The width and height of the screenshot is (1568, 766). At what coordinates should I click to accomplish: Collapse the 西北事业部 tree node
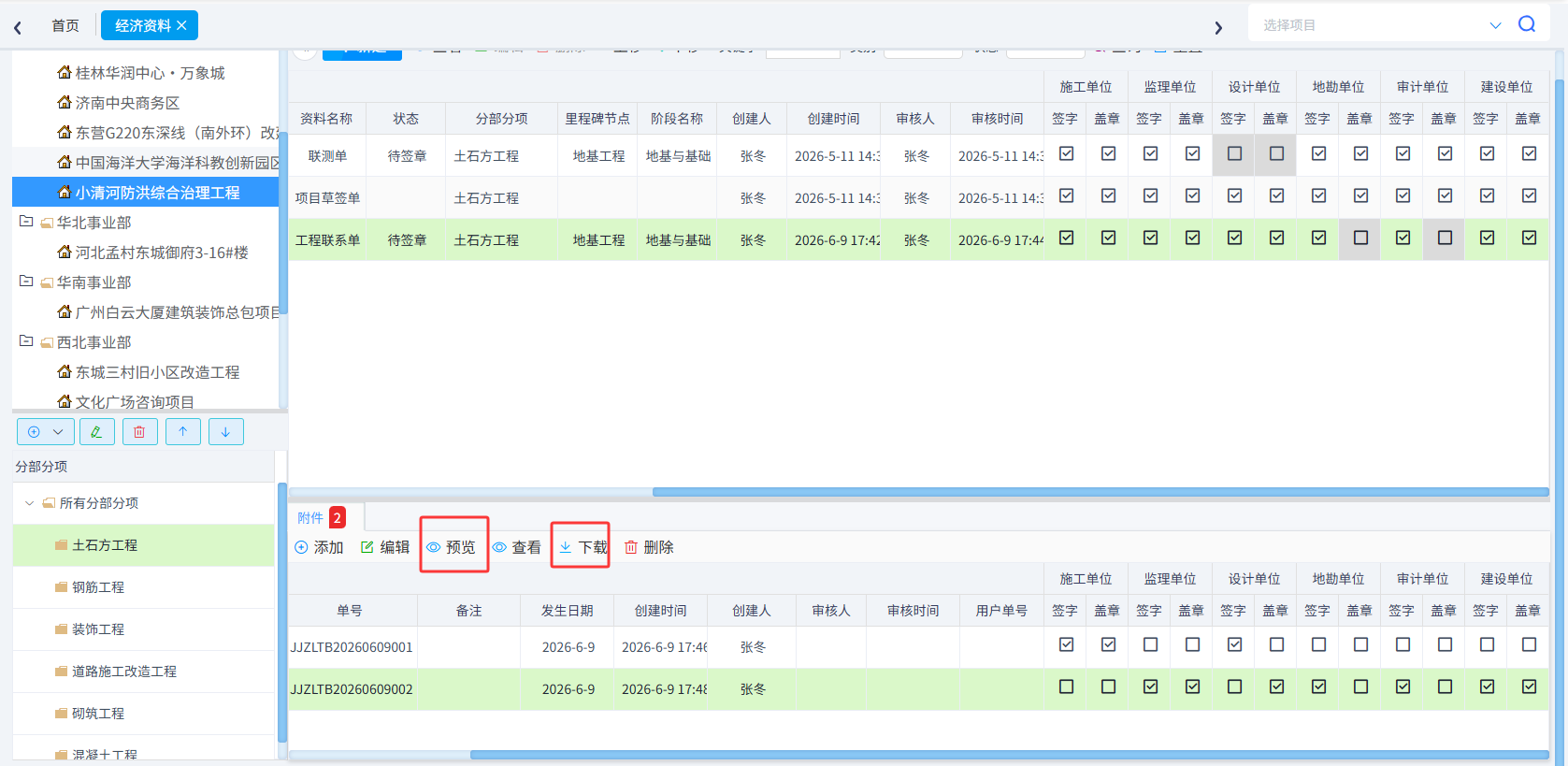[26, 341]
